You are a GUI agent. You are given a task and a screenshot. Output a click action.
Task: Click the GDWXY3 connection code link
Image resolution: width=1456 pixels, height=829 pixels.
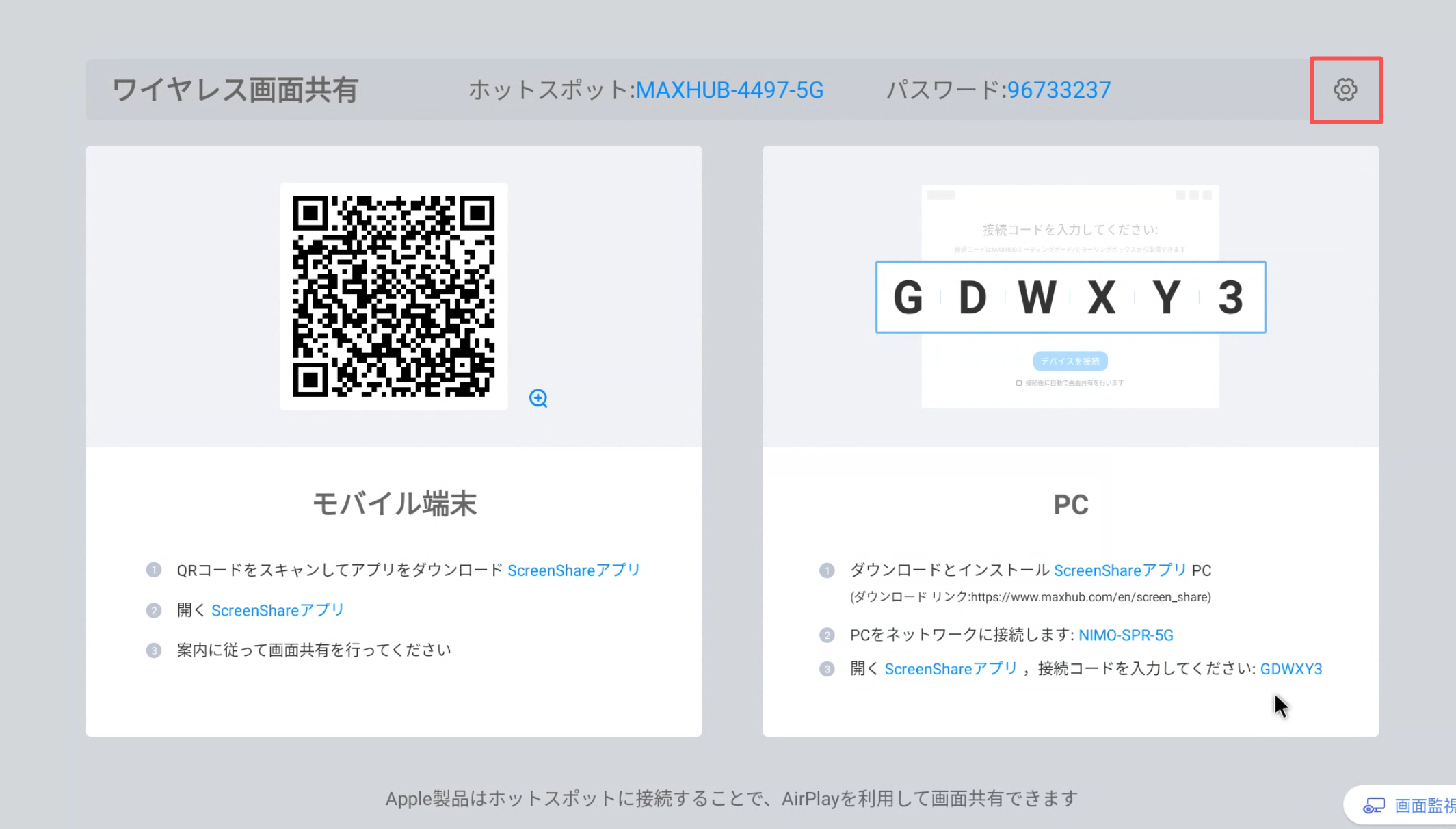[1290, 669]
